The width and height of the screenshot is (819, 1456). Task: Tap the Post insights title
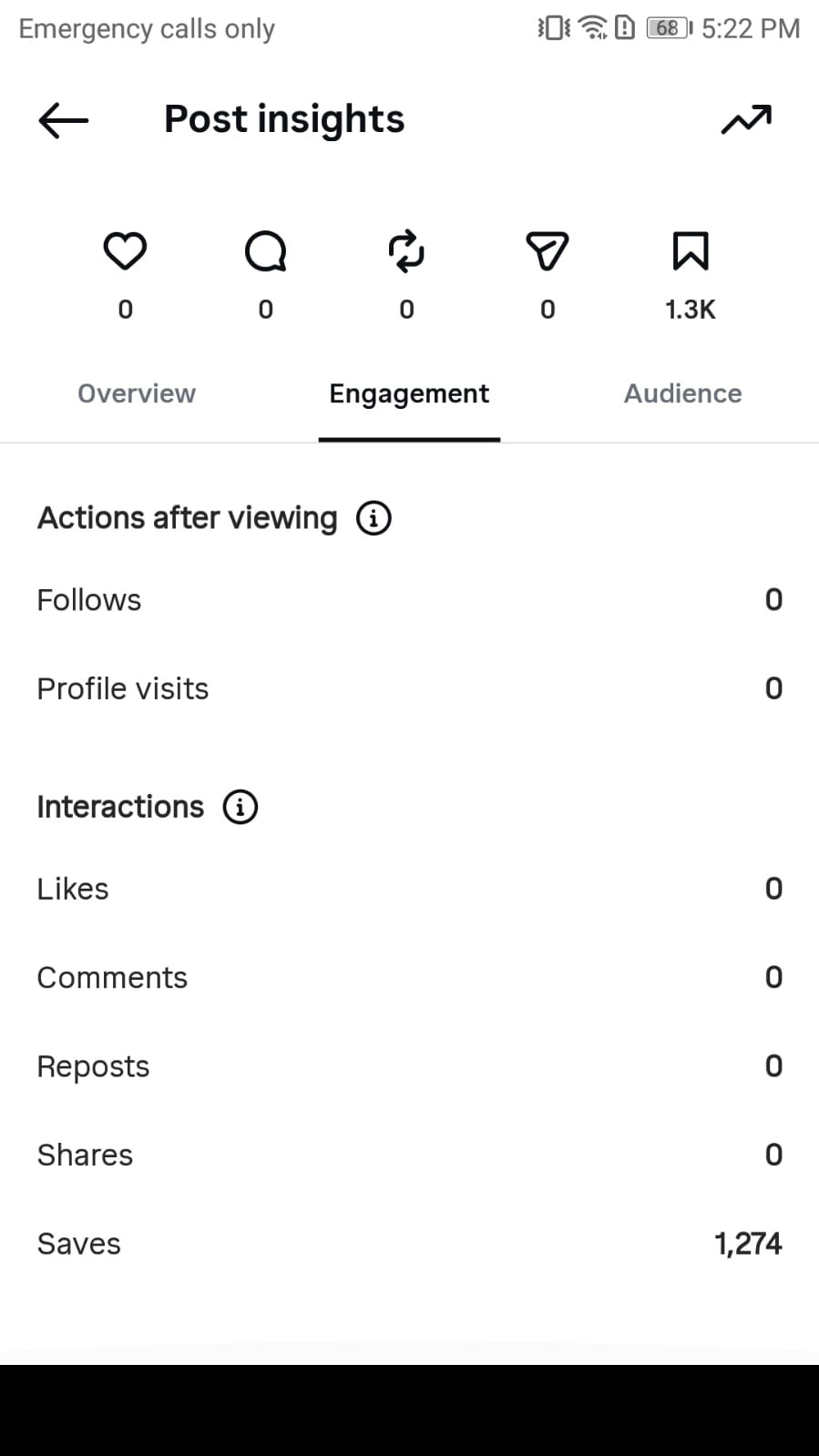284,119
